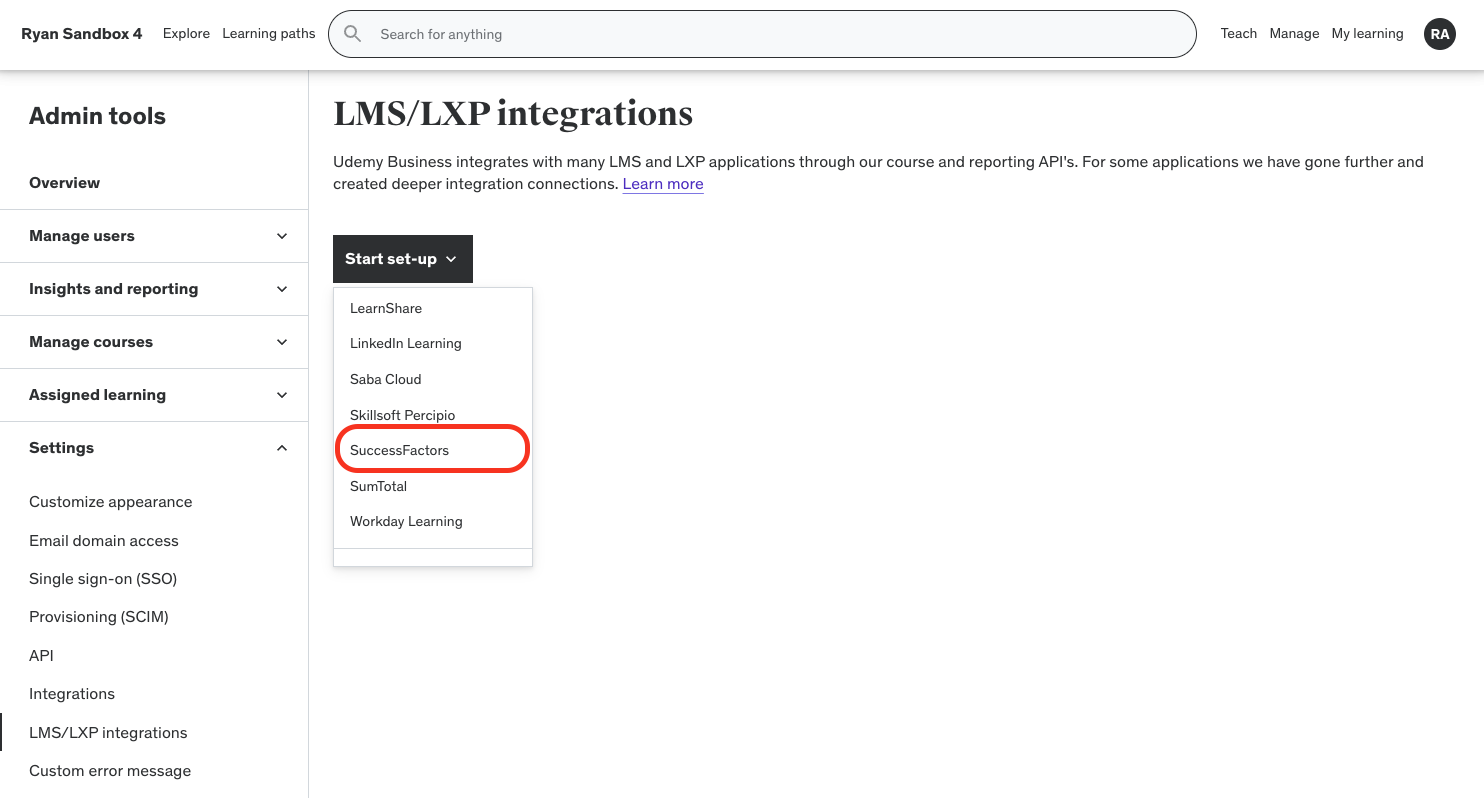
Task: Choose Skillsoft Percipio from the dropdown
Action: [x=432, y=415]
